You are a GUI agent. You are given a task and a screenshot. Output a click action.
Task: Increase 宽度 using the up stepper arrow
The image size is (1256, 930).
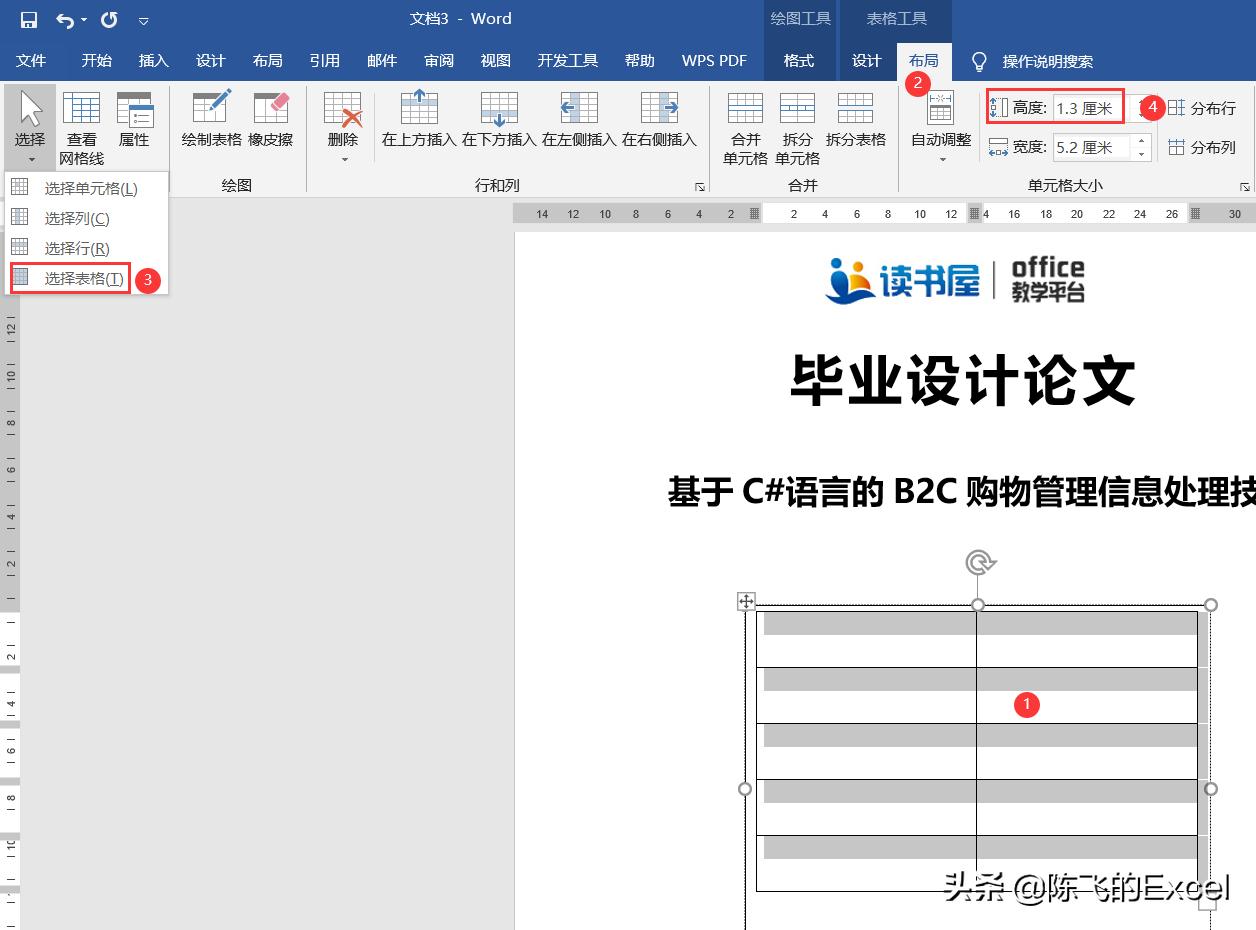(1141, 140)
